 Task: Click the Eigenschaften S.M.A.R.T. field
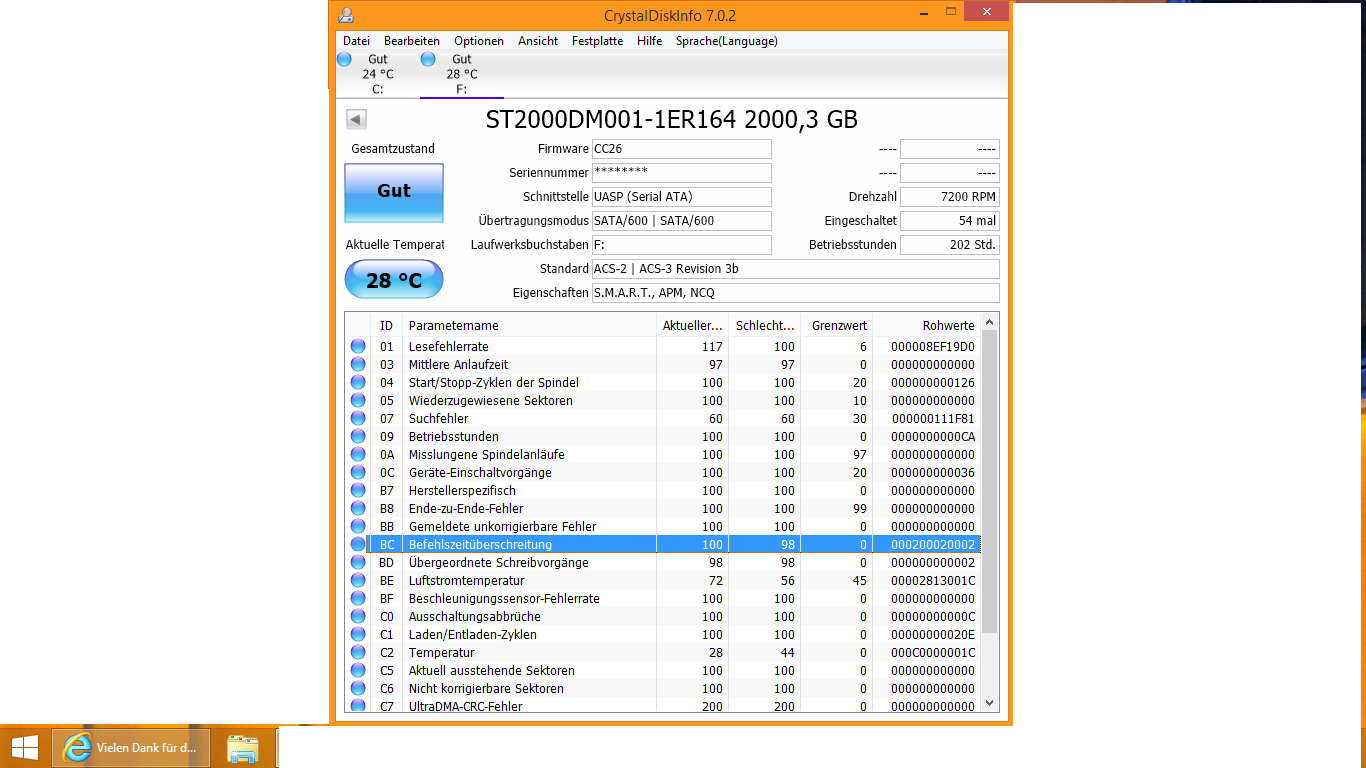tap(795, 293)
